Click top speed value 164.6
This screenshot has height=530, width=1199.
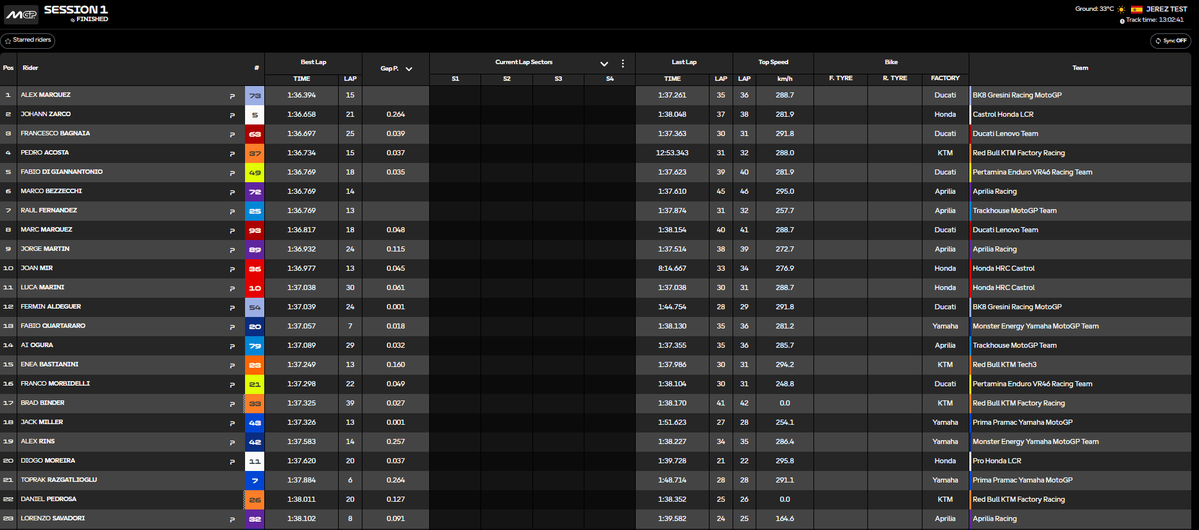click(x=785, y=519)
